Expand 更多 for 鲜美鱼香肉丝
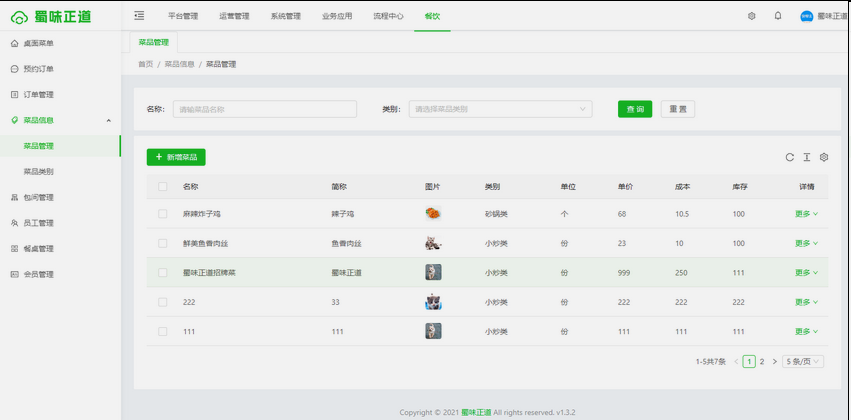 coord(806,243)
